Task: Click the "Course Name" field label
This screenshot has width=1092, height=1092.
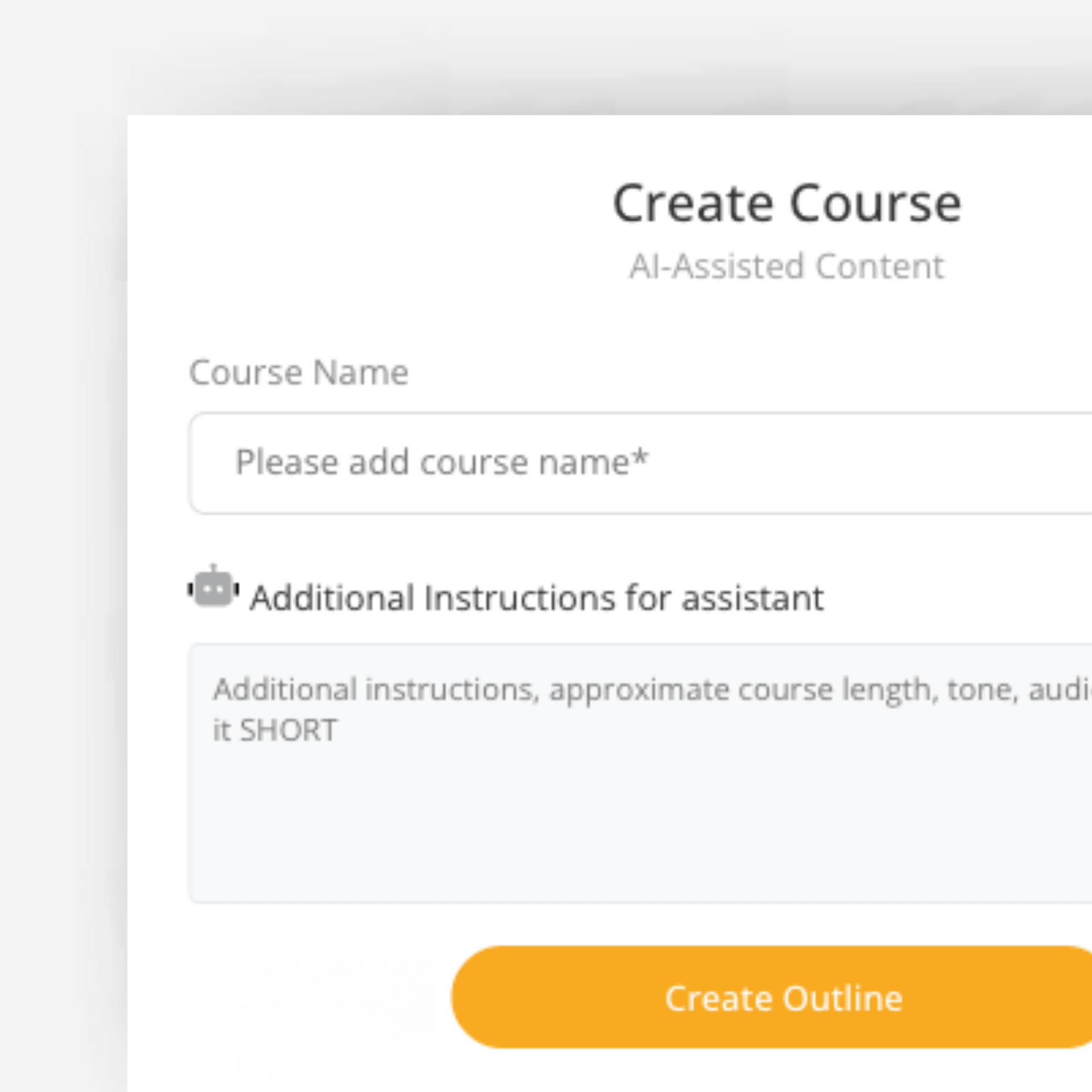Action: pos(299,372)
